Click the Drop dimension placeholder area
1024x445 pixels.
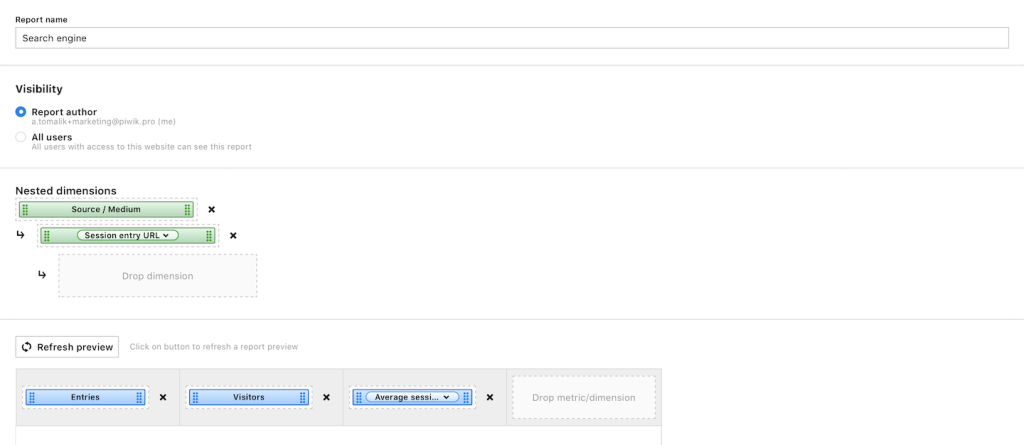click(x=157, y=275)
